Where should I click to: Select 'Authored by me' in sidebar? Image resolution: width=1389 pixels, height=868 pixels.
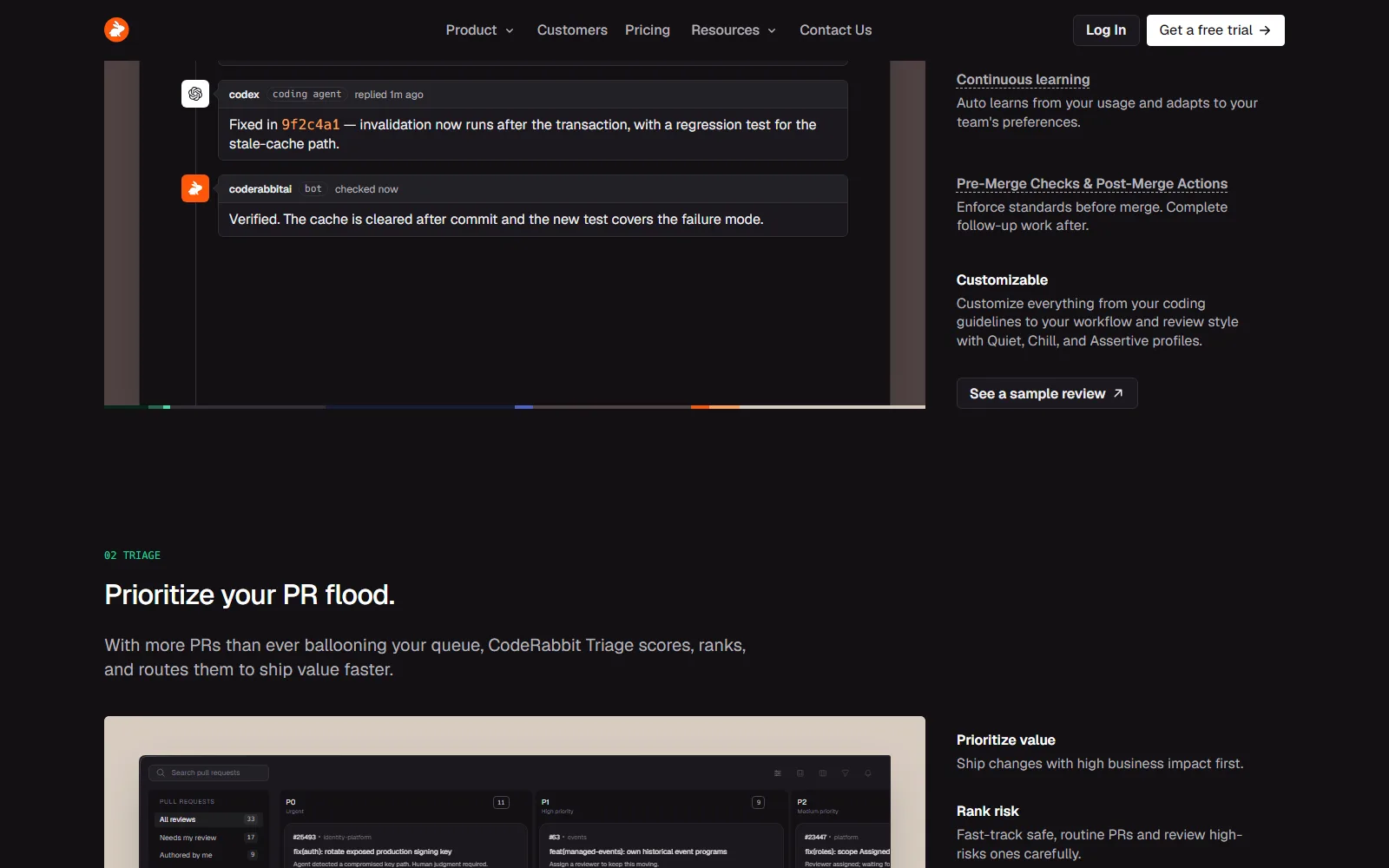[x=207, y=855]
